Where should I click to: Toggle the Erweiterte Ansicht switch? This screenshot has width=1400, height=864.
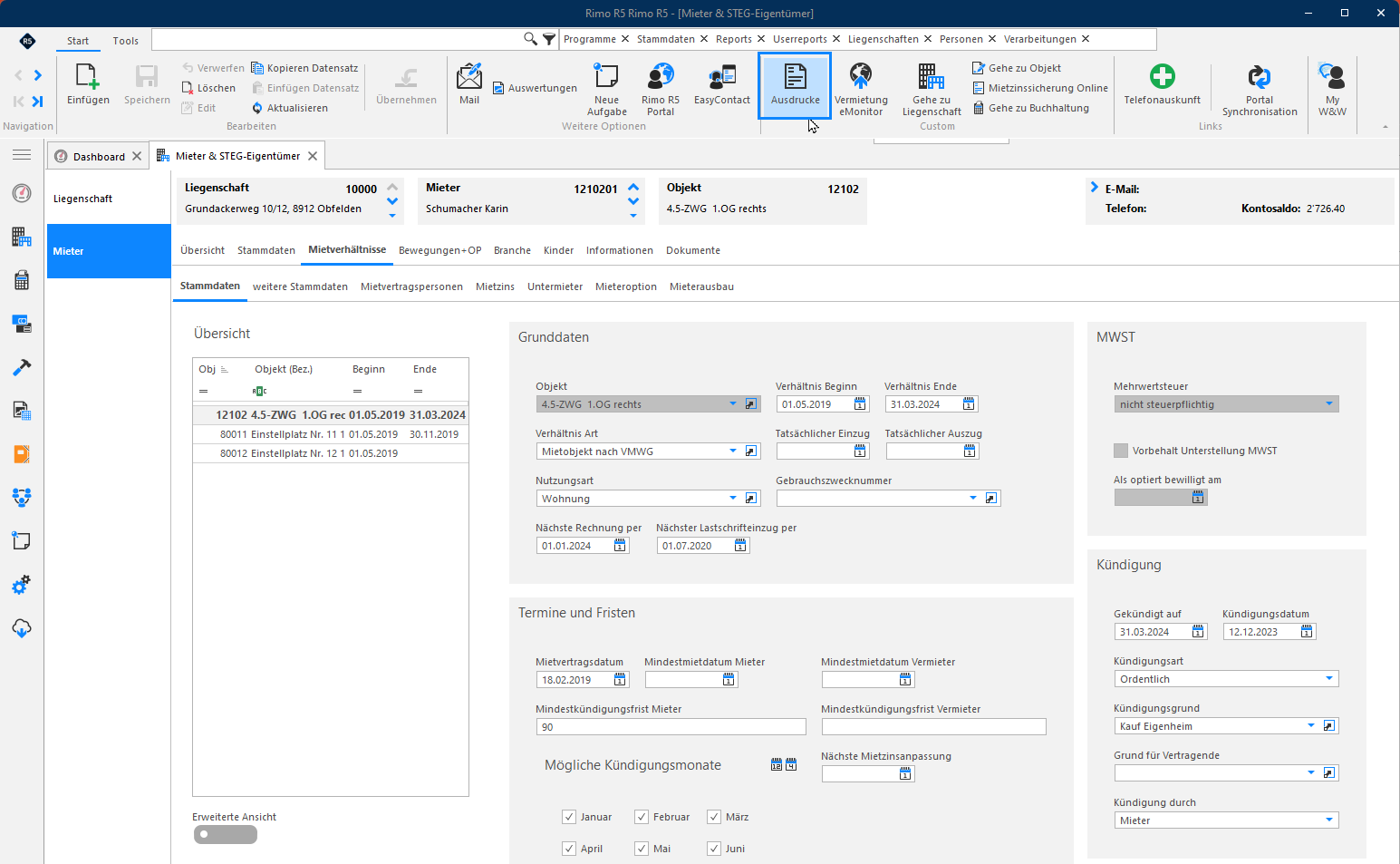(226, 834)
